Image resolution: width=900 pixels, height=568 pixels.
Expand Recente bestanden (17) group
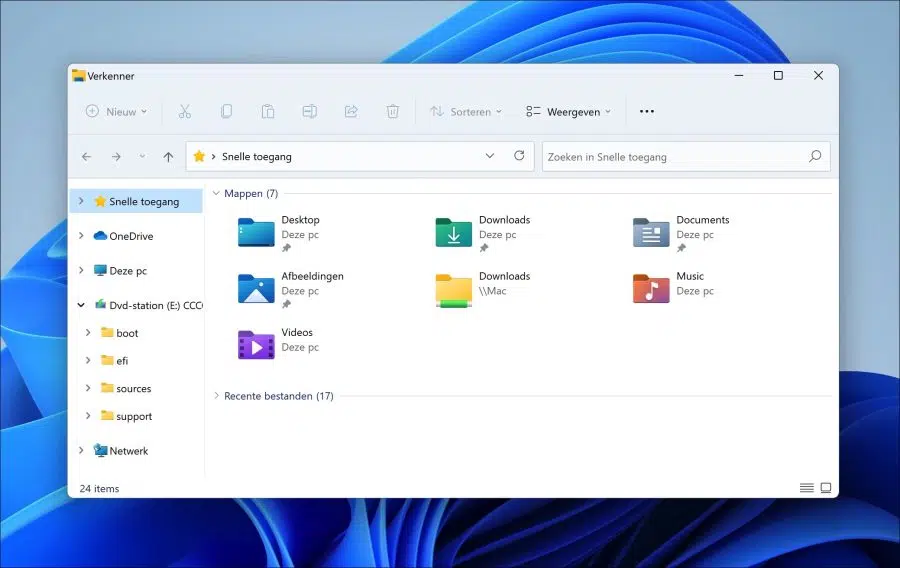click(216, 396)
